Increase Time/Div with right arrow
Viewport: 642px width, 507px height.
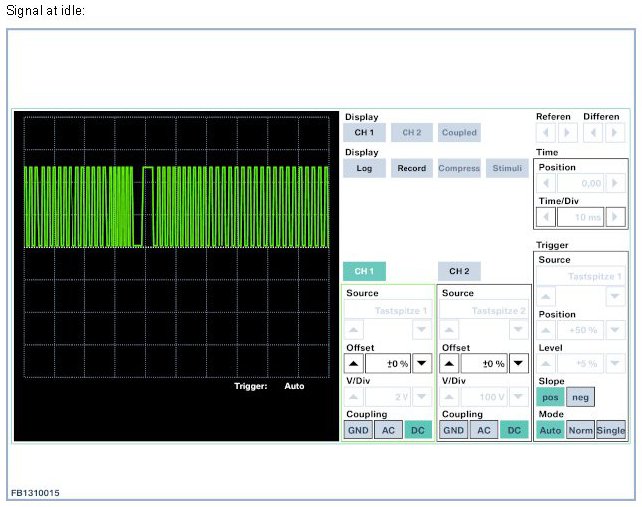[x=615, y=217]
